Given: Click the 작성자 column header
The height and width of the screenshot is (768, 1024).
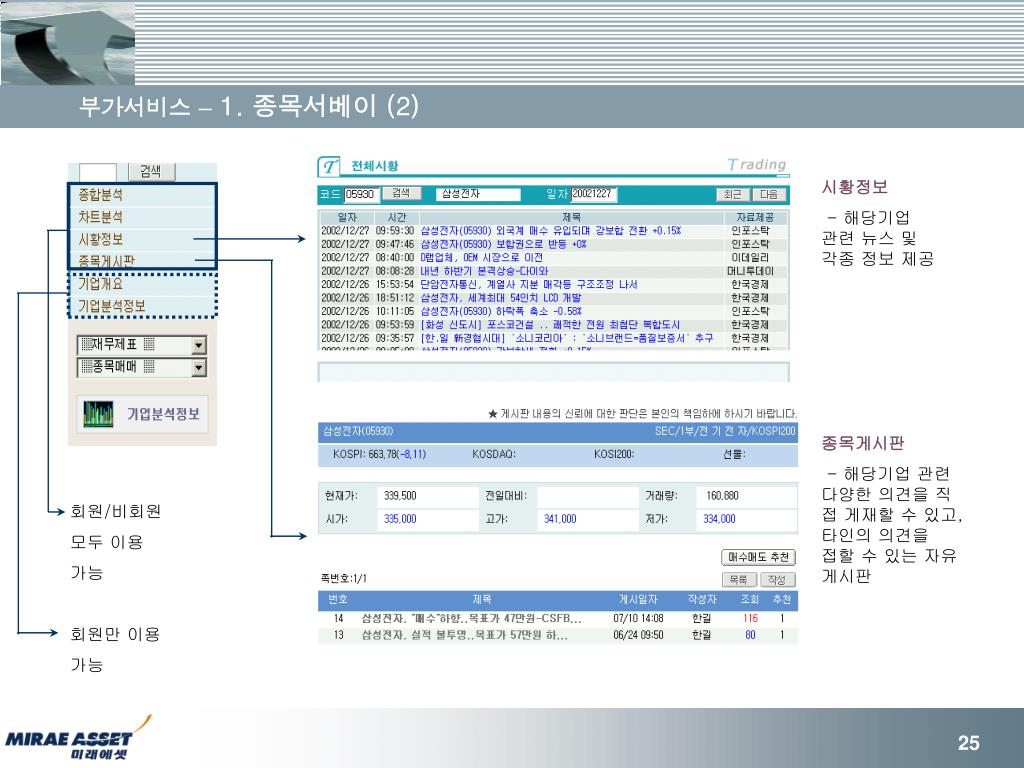Looking at the screenshot, I should pos(702,600).
